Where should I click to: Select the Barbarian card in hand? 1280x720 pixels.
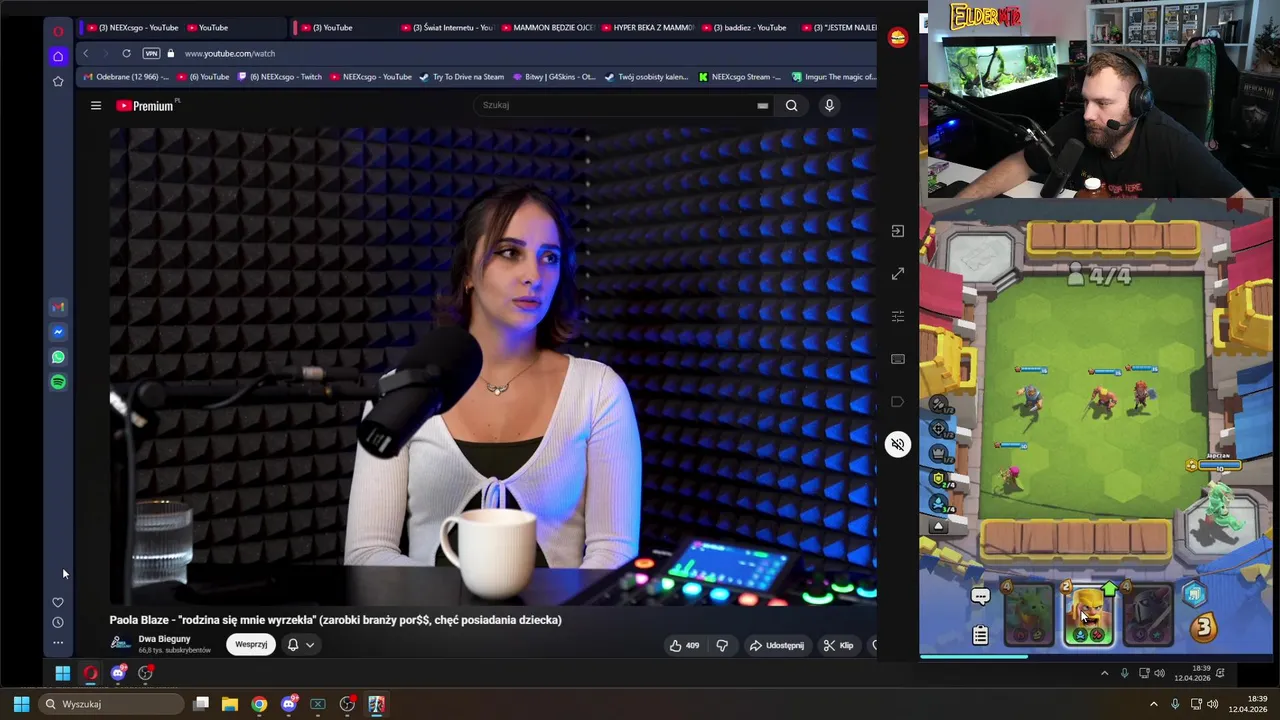point(1088,615)
